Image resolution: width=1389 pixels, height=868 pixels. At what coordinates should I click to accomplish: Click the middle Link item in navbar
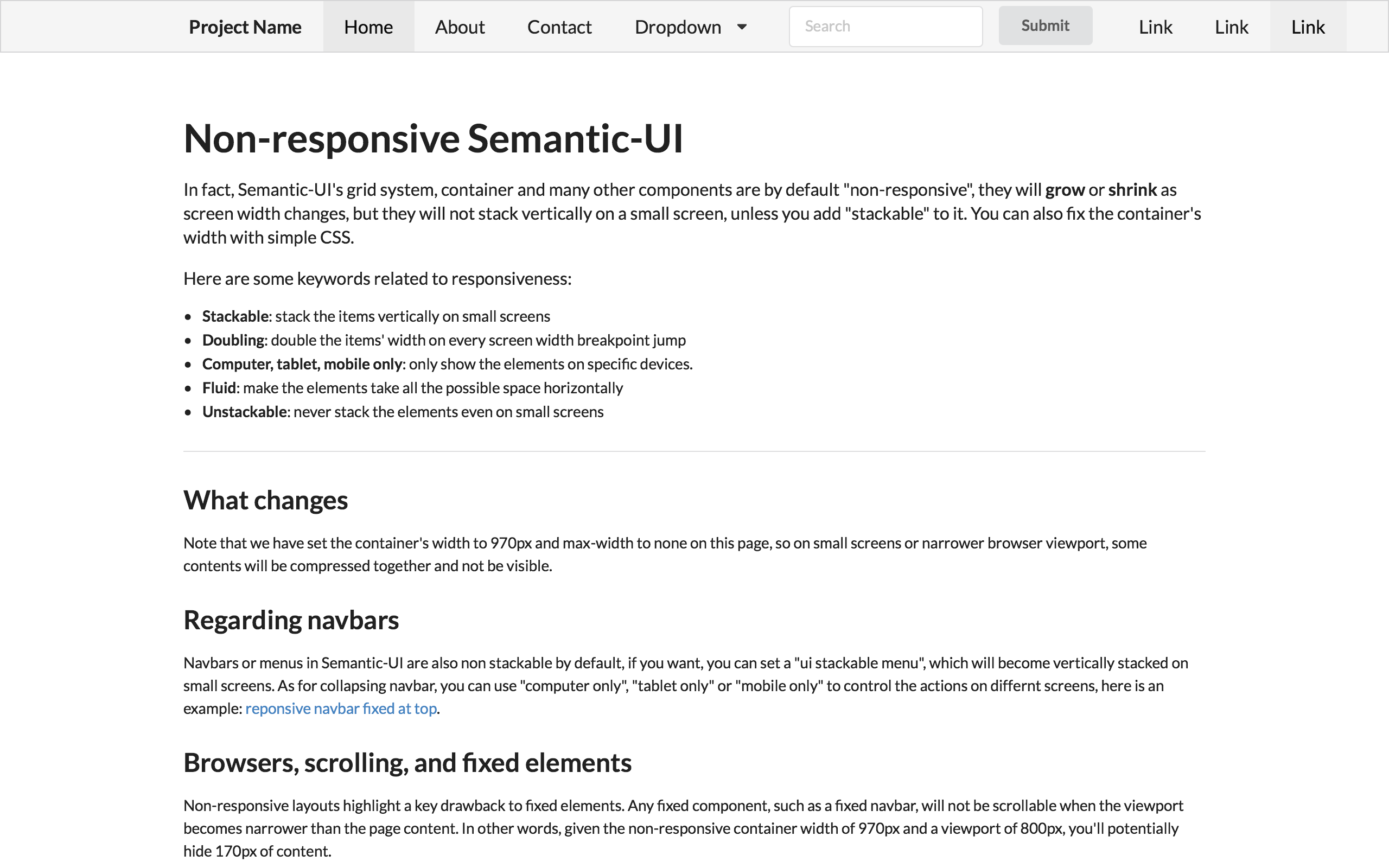1232,27
